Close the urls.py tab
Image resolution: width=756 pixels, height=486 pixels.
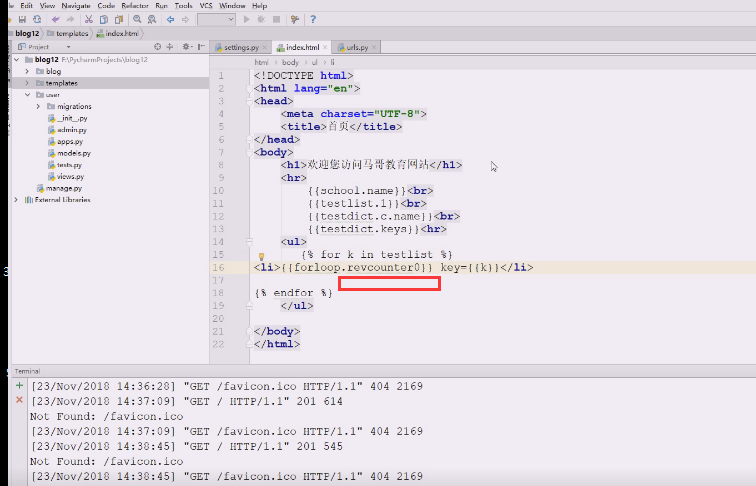(x=374, y=47)
